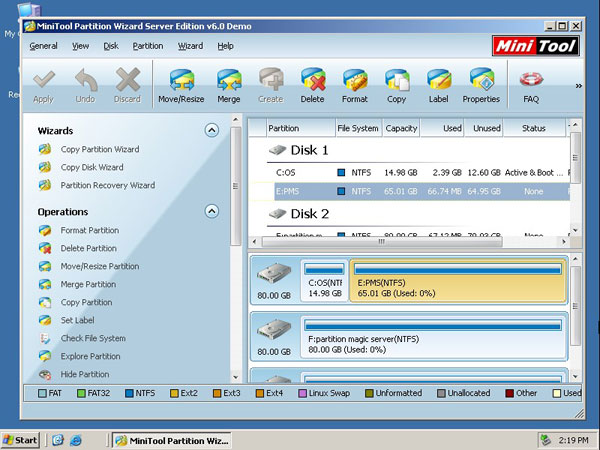Select the C:OS partition row

coord(409,173)
